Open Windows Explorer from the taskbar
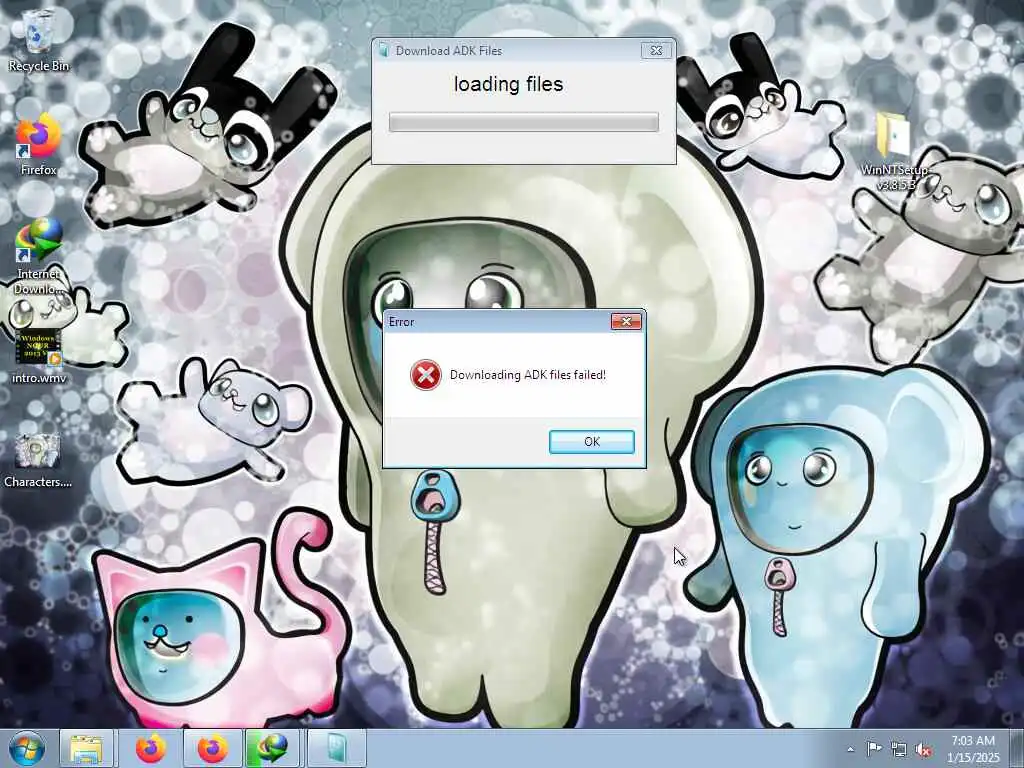1024x768 pixels. 86,748
